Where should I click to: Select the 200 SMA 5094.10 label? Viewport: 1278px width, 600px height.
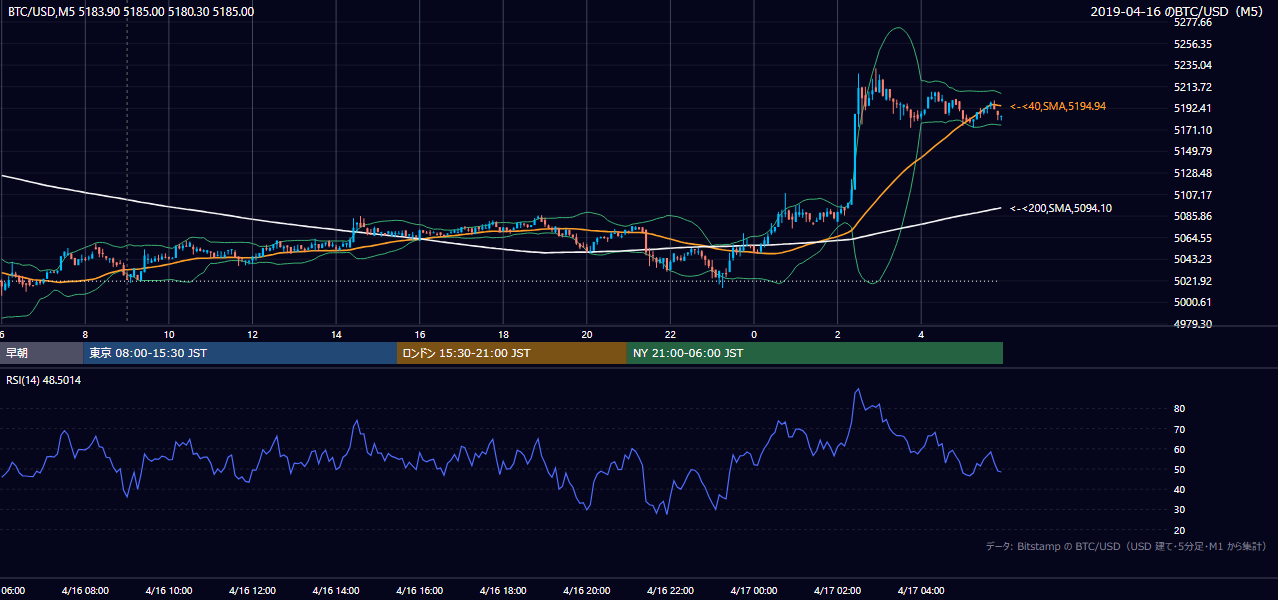coord(1061,208)
